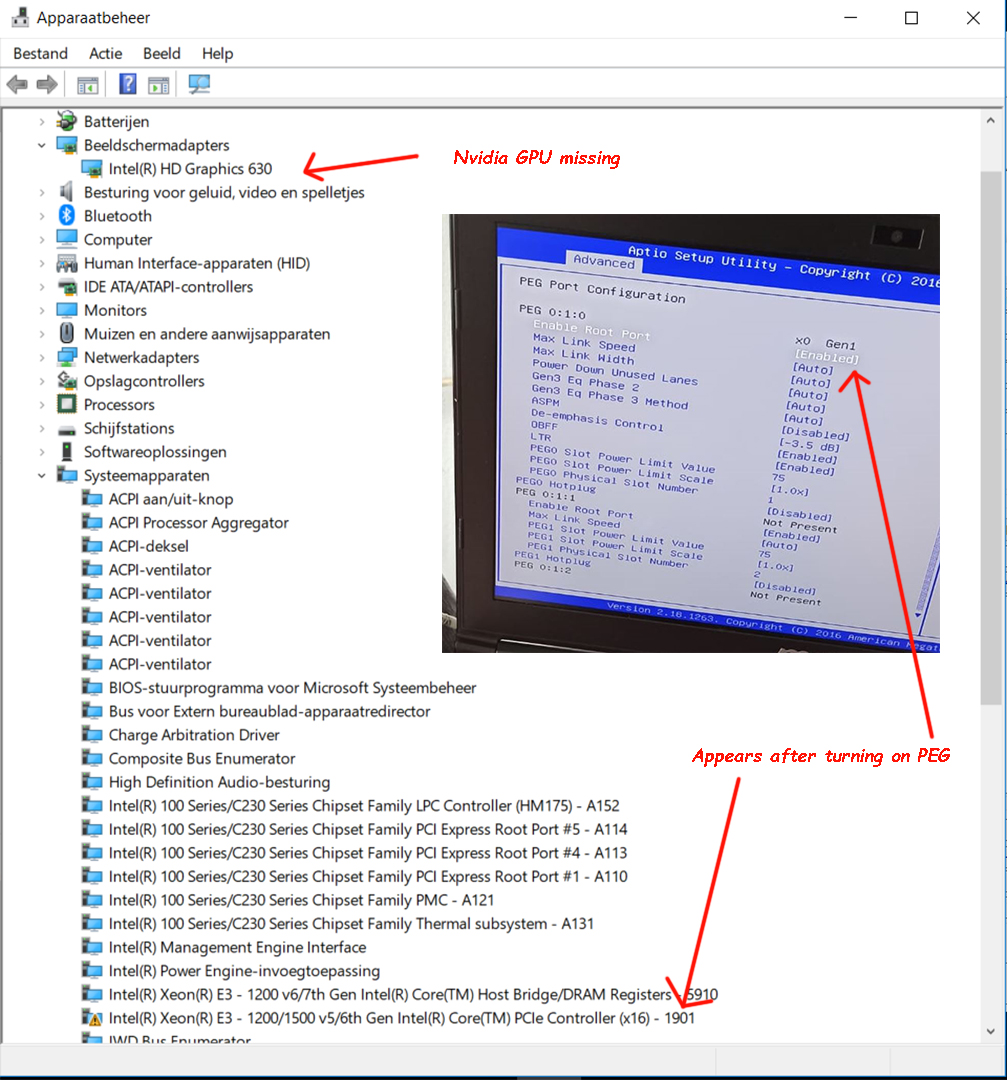
Task: Select Bus voor Extern bureaublad-apparaatredirector
Action: pyautogui.click(x=269, y=712)
